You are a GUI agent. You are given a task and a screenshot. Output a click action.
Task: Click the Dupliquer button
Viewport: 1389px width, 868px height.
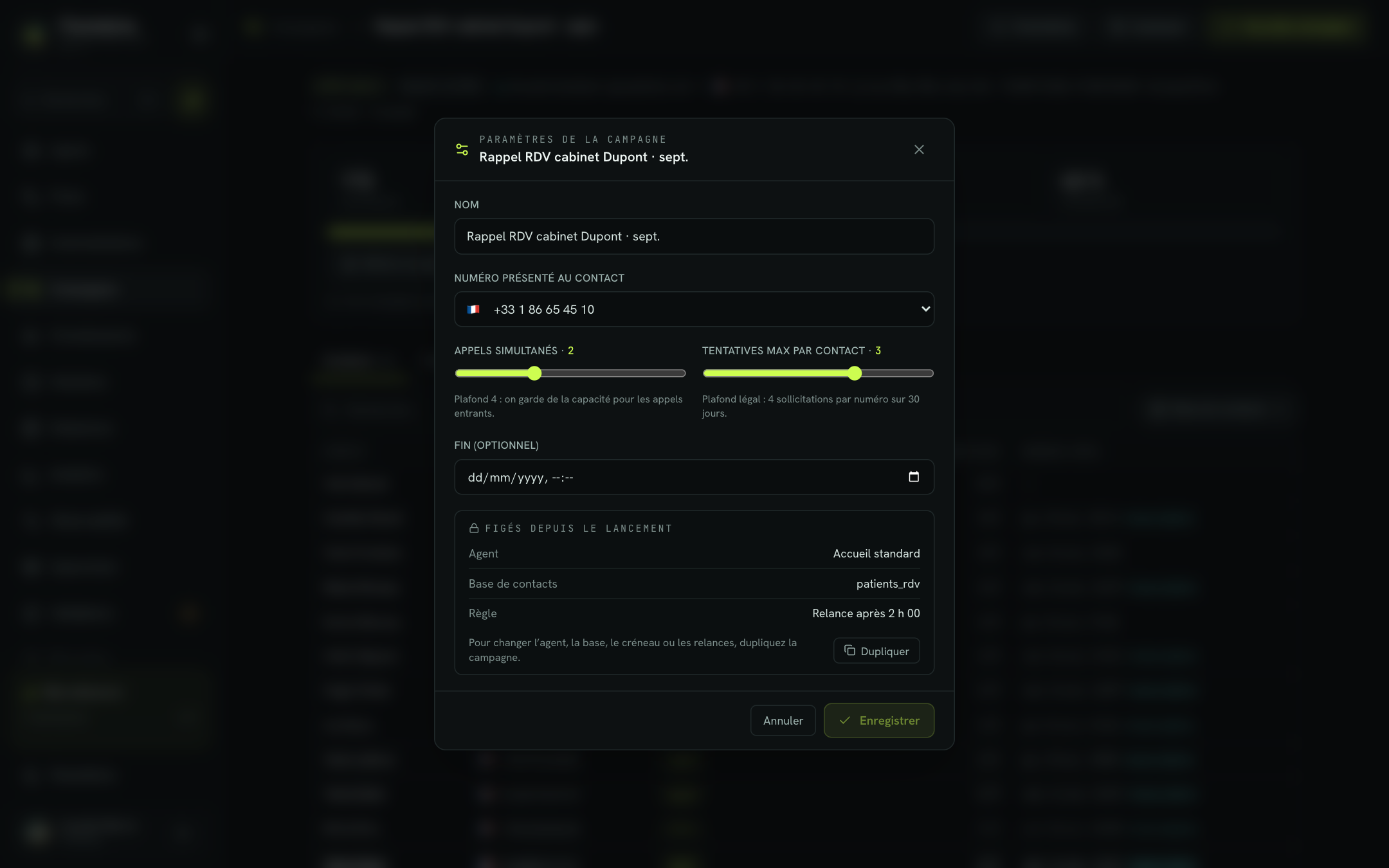[x=876, y=651]
